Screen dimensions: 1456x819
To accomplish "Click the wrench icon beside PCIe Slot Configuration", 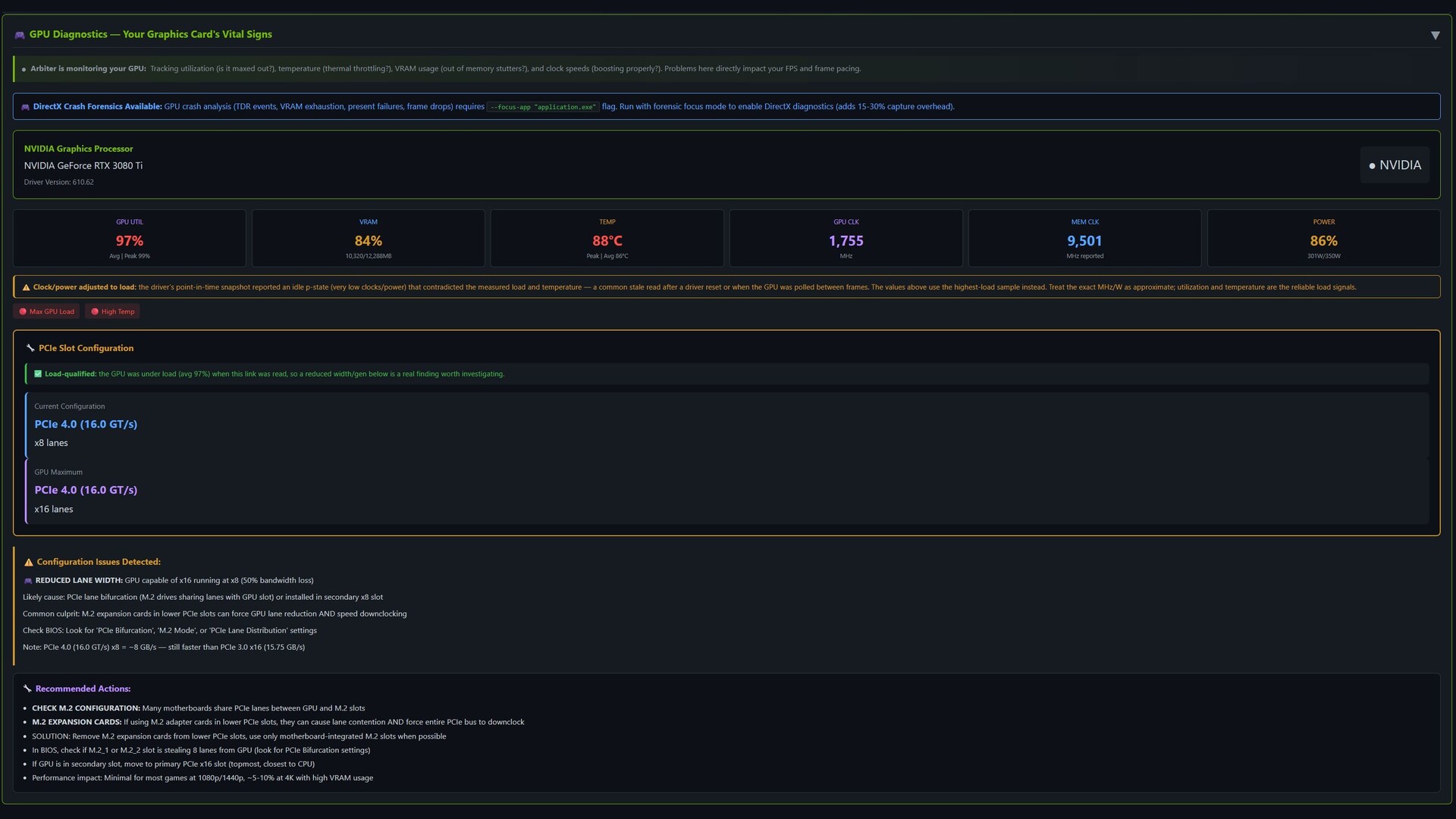I will click(x=30, y=348).
